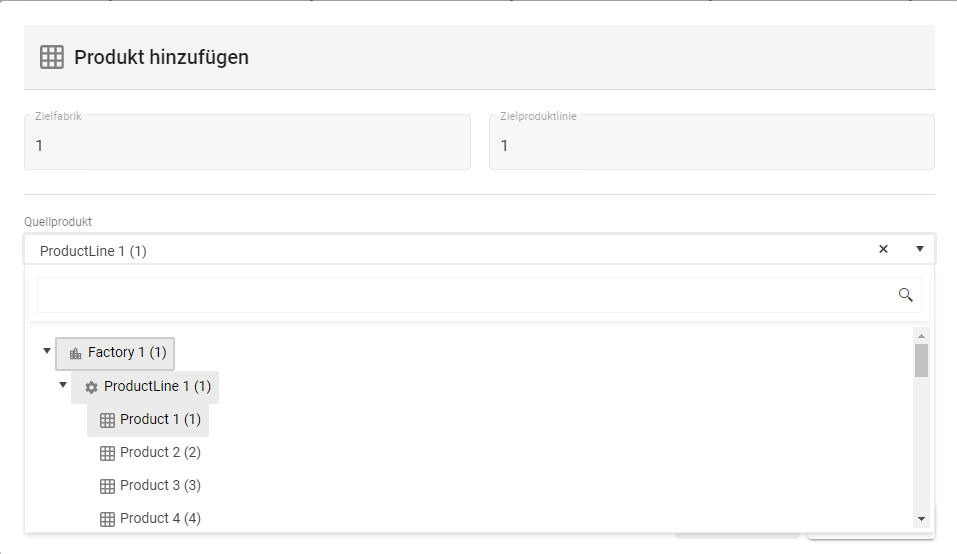Click the scrollbar down arrow in tree list
Image resolution: width=957 pixels, height=554 pixels.
tap(921, 519)
